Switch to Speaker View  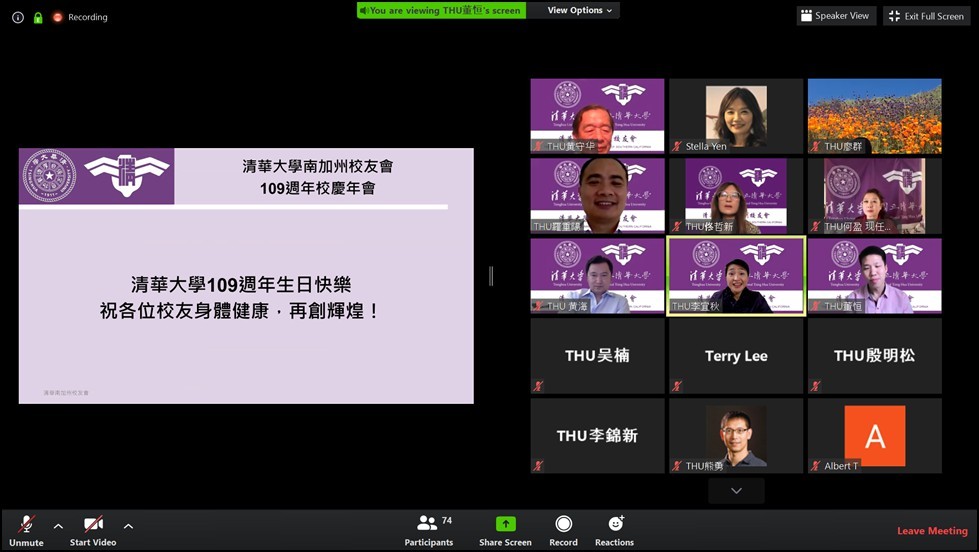tap(836, 16)
